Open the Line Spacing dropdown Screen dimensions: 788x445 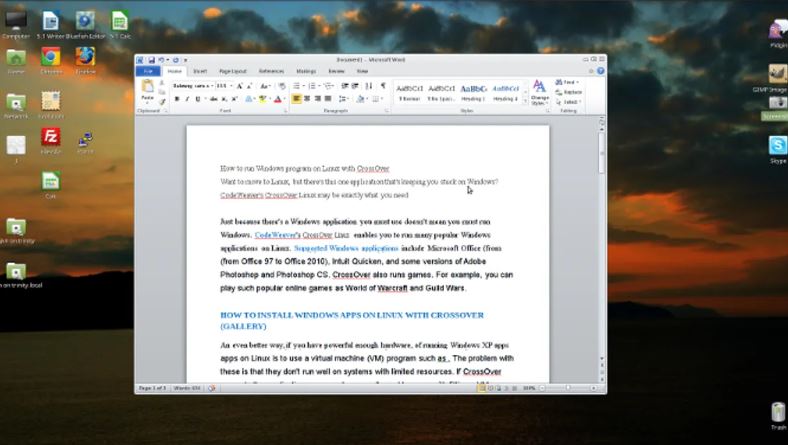[x=343, y=99]
